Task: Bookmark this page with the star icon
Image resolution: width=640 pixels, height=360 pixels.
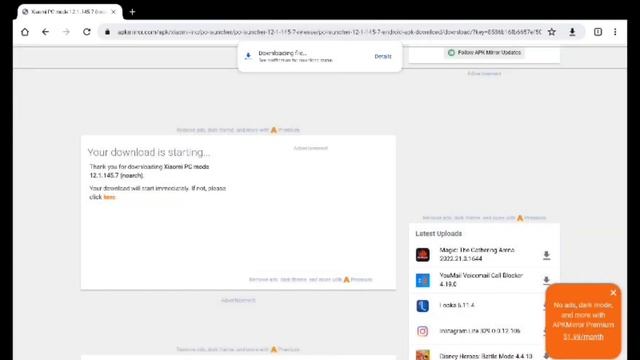Action: point(551,32)
